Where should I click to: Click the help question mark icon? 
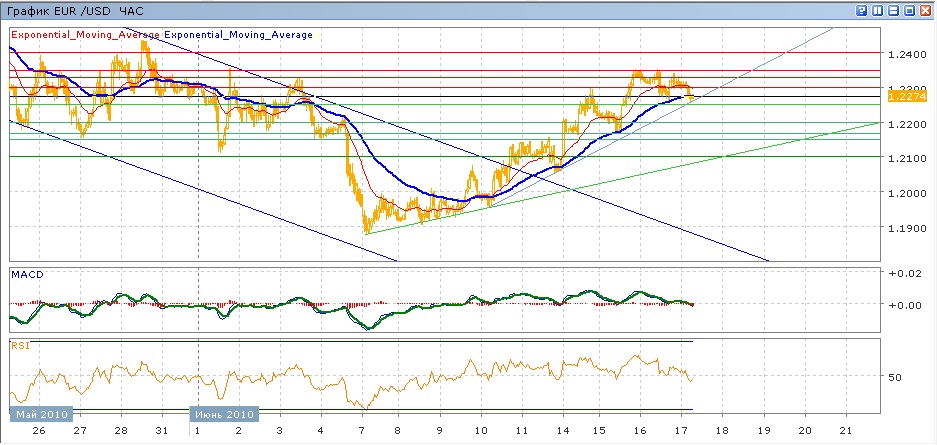[x=862, y=10]
